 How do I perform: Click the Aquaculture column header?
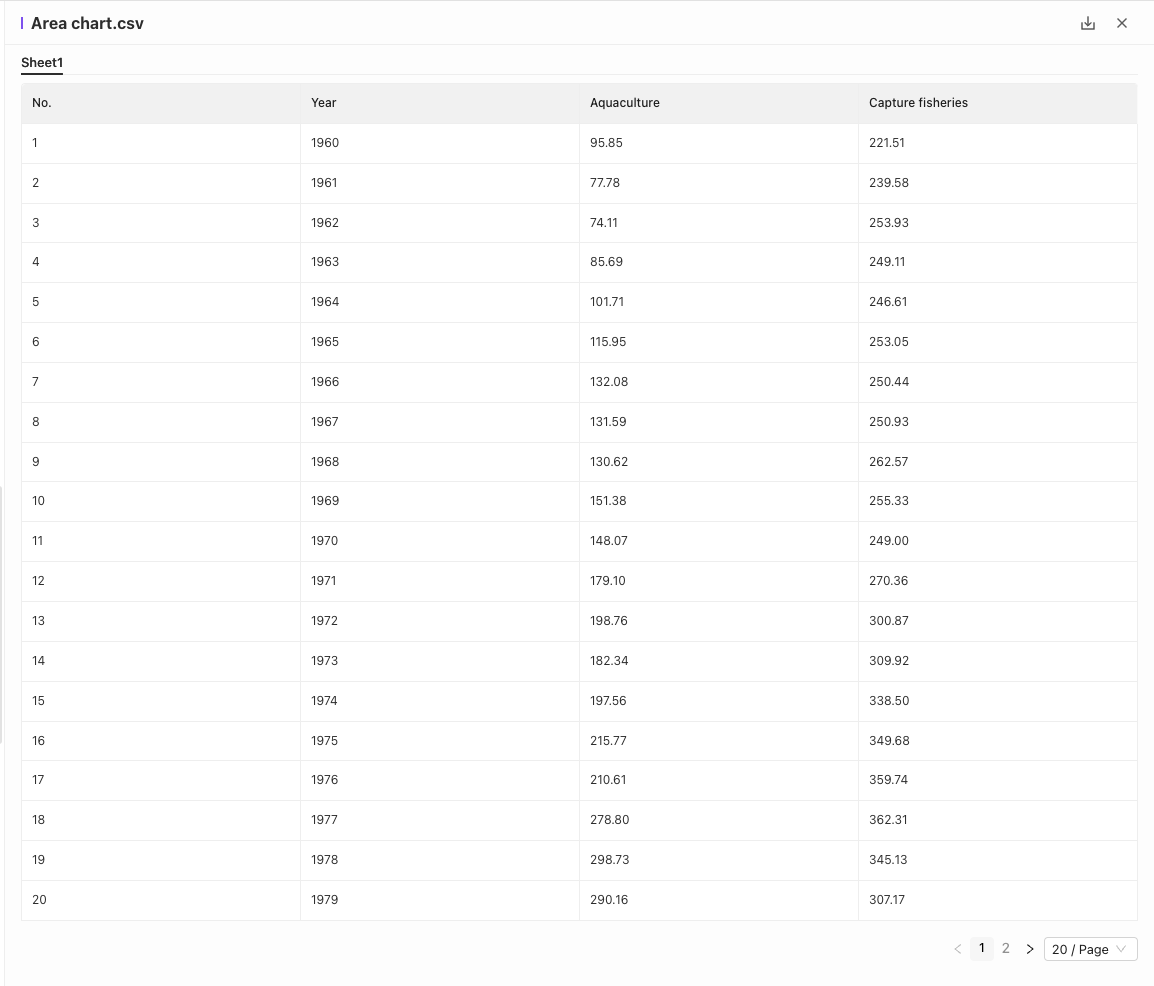625,103
